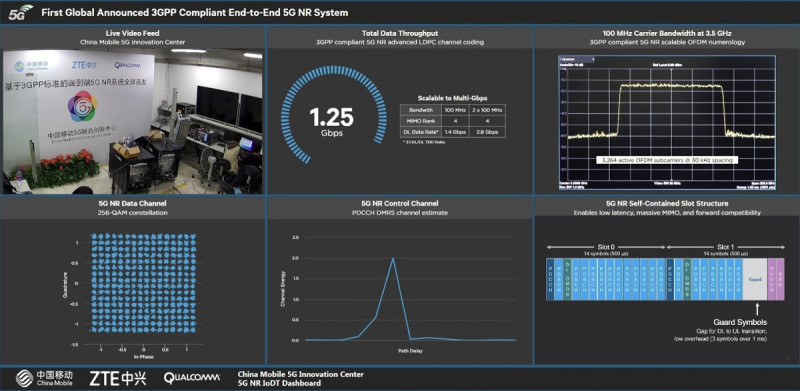Click the ZTE logo on the video backdrop
The height and width of the screenshot is (391, 800).
tap(83, 65)
